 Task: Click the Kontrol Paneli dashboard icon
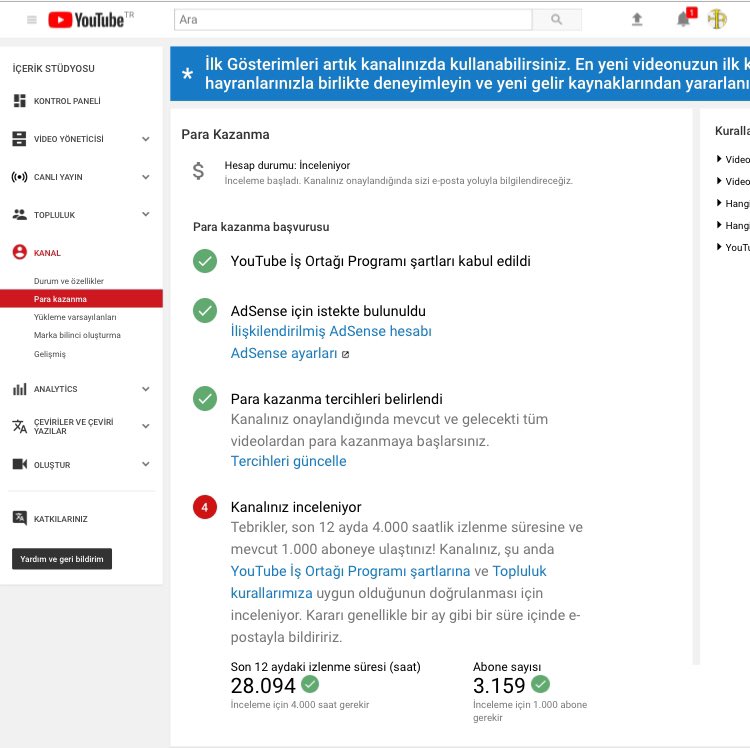click(x=20, y=101)
